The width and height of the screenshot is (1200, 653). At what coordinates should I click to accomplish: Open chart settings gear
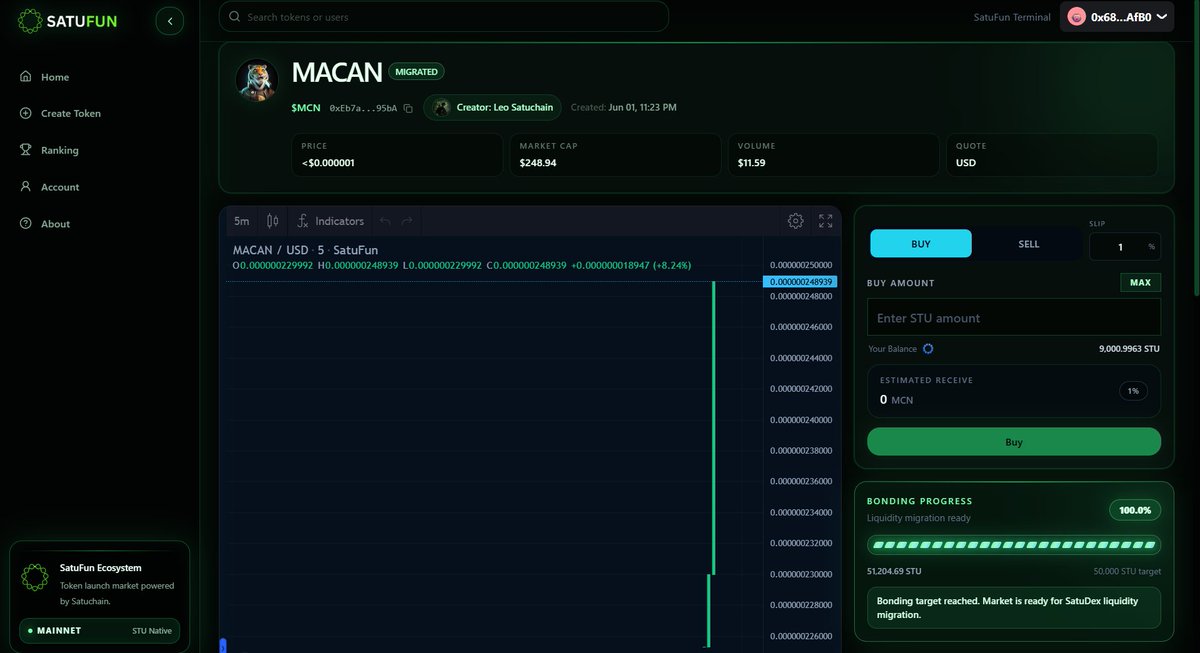pyautogui.click(x=796, y=221)
